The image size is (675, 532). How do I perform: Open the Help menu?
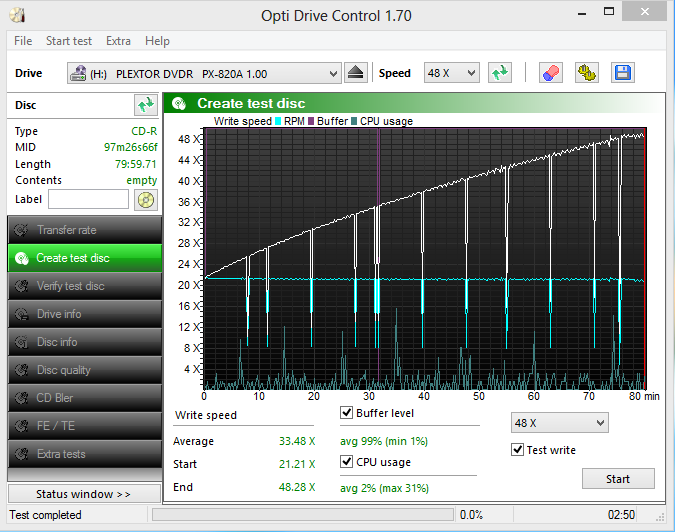[x=157, y=41]
